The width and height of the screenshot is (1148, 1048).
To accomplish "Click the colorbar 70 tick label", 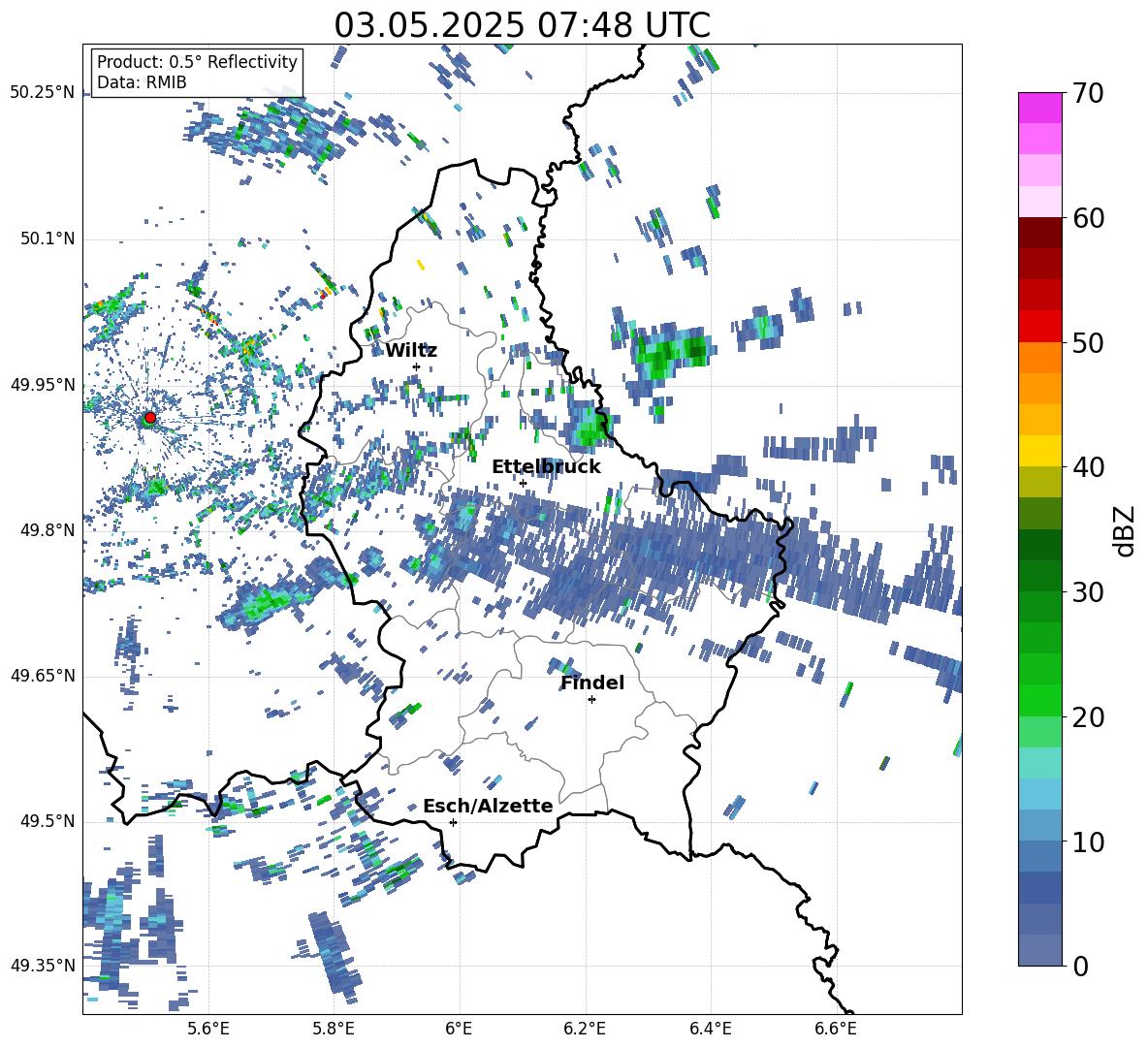I will click(1088, 93).
